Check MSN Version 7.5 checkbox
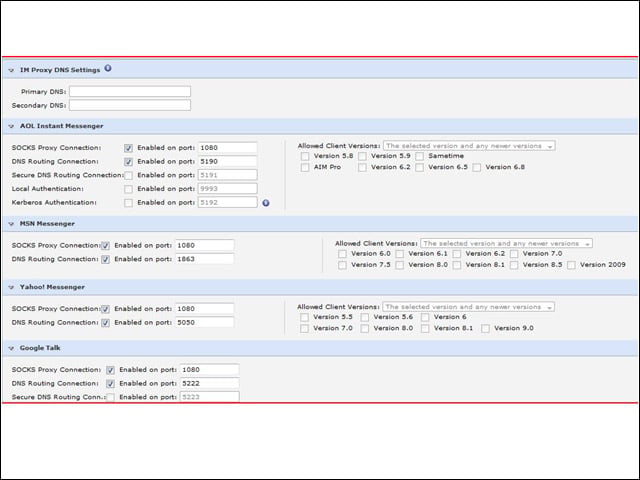640x480 pixels. point(342,265)
